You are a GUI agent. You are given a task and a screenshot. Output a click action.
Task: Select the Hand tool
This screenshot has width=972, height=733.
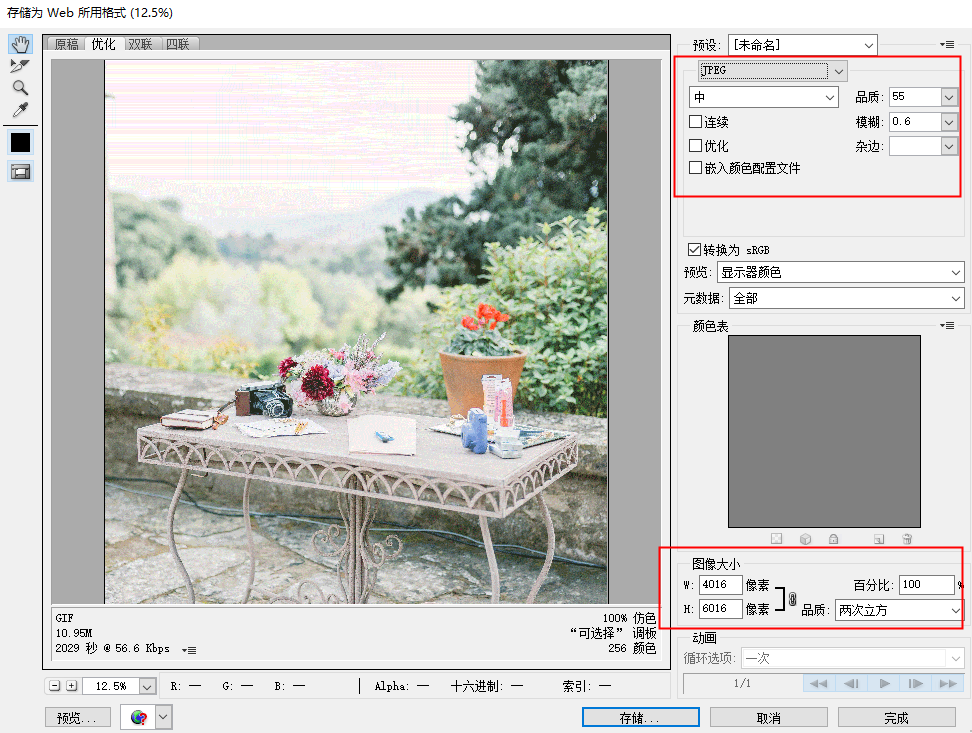coord(20,44)
